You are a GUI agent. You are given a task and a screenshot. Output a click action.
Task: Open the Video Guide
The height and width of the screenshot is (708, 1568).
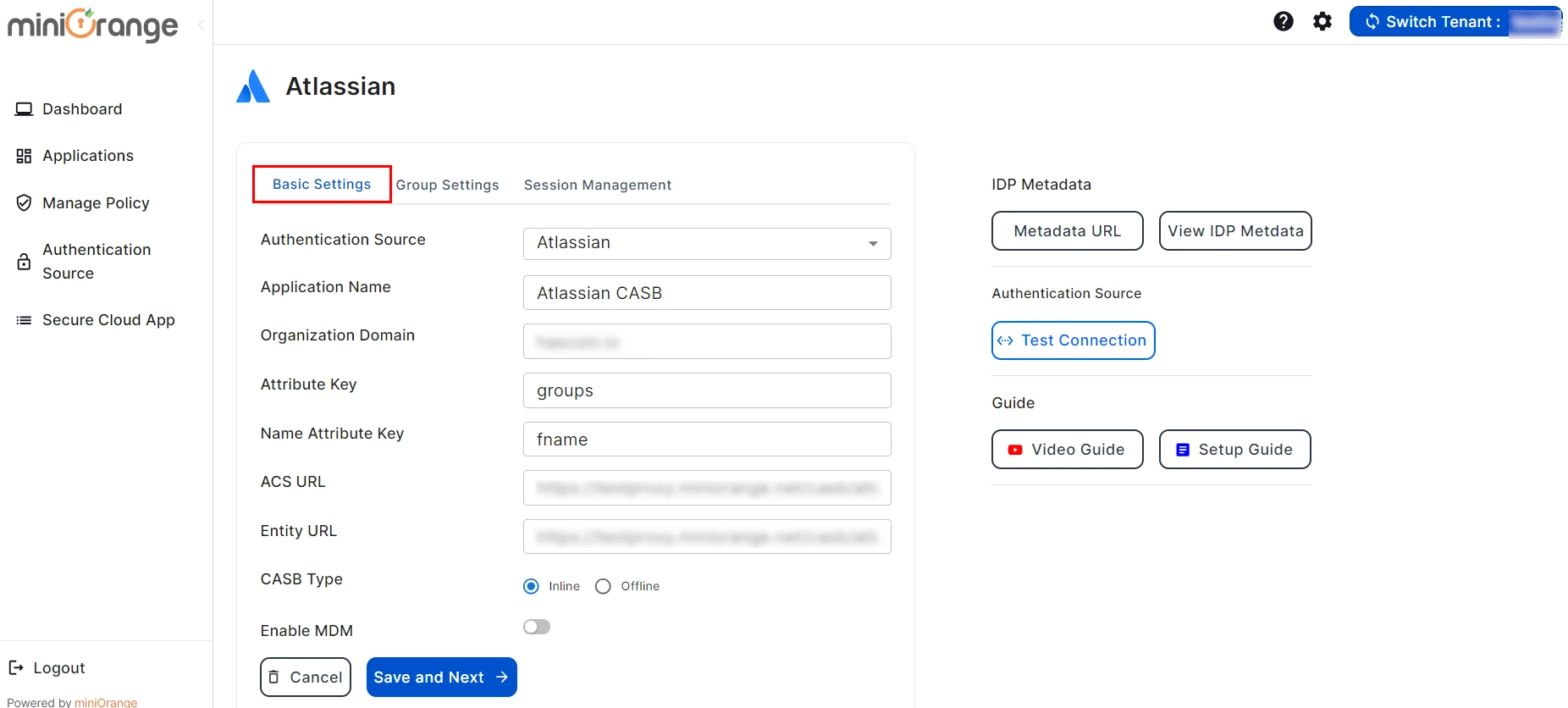(x=1068, y=450)
